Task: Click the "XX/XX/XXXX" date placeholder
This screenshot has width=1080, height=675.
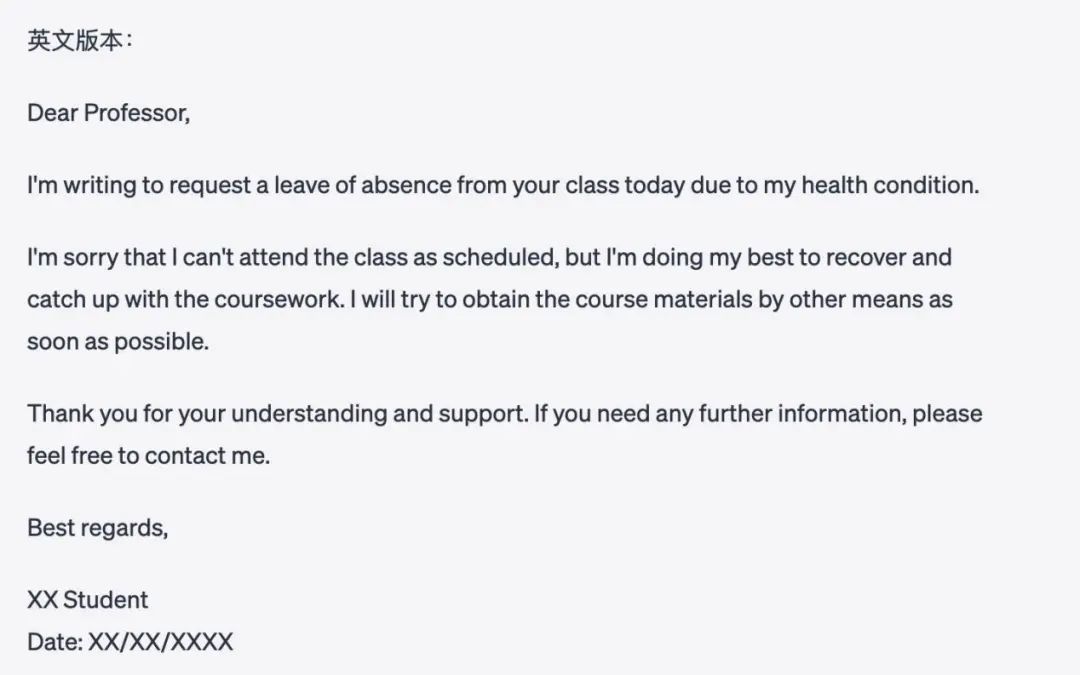Action: [x=161, y=641]
